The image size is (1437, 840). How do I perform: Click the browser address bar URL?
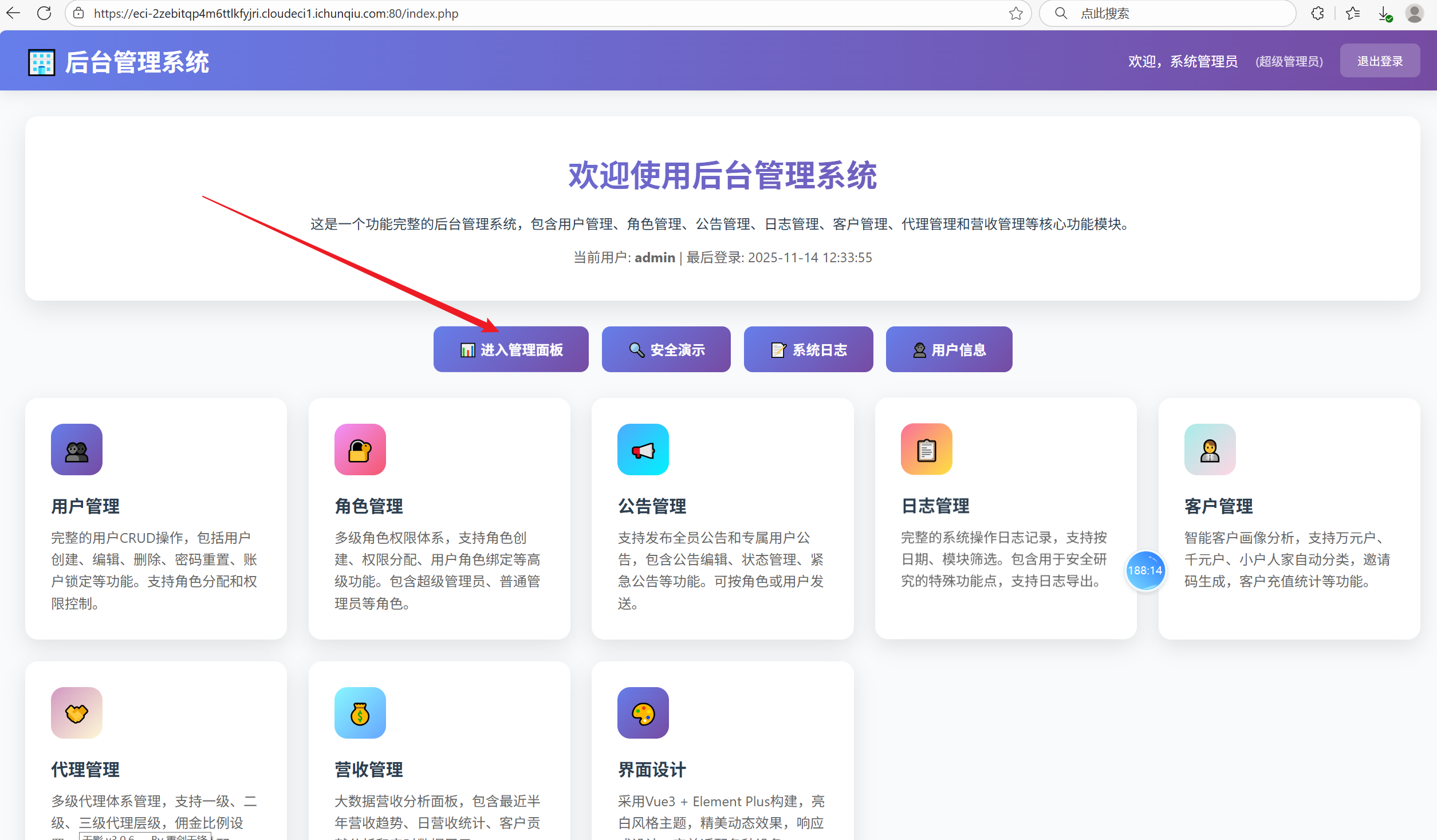(275, 13)
